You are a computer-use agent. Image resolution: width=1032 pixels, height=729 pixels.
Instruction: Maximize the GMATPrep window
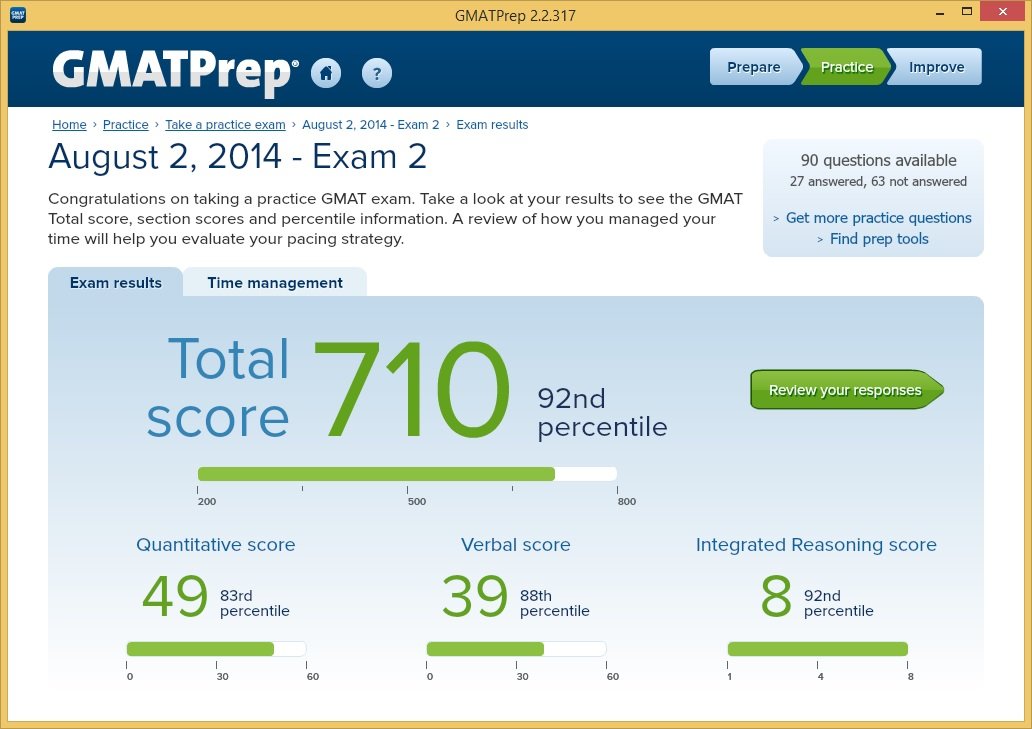pyautogui.click(x=967, y=11)
